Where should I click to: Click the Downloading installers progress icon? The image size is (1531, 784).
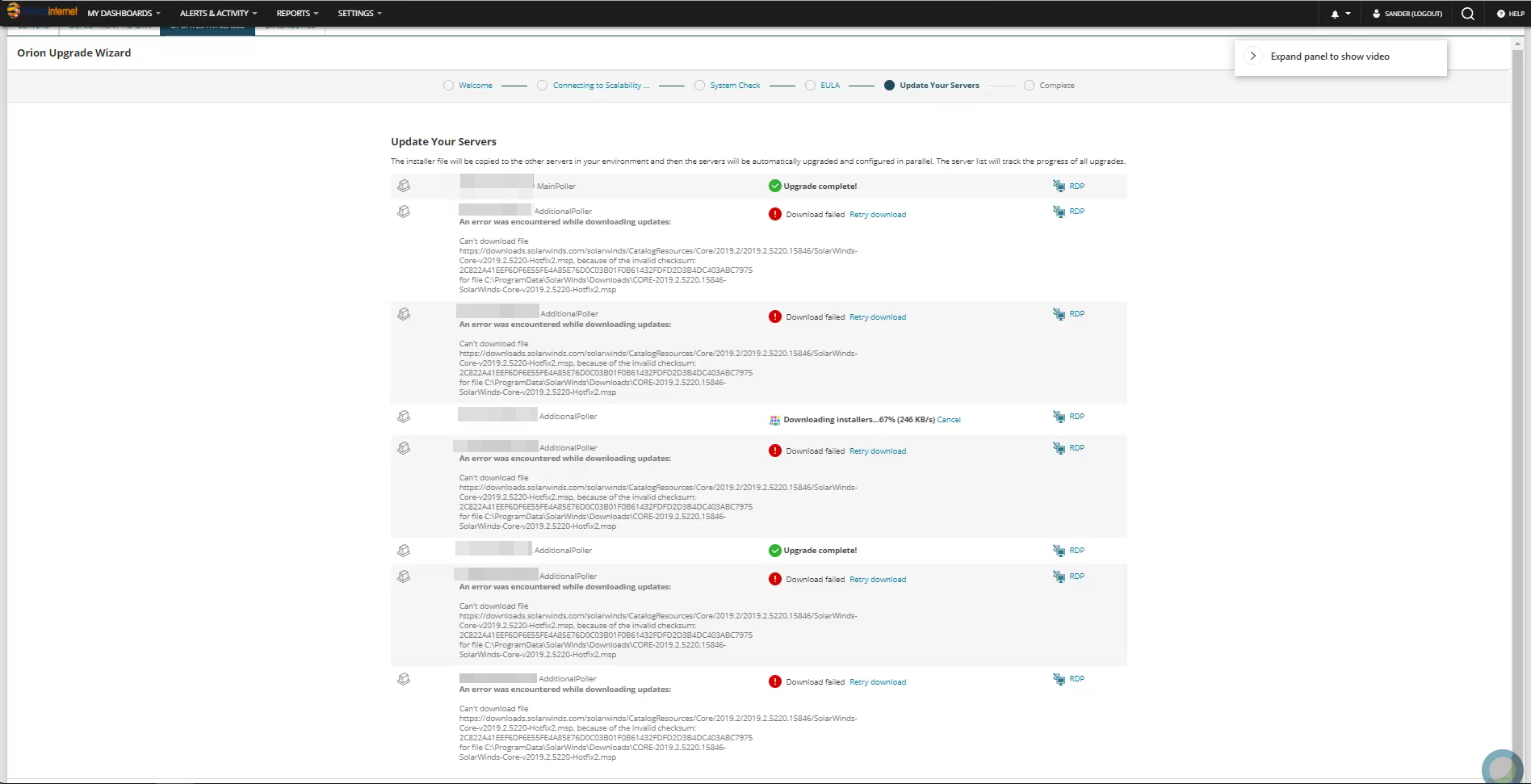click(775, 420)
